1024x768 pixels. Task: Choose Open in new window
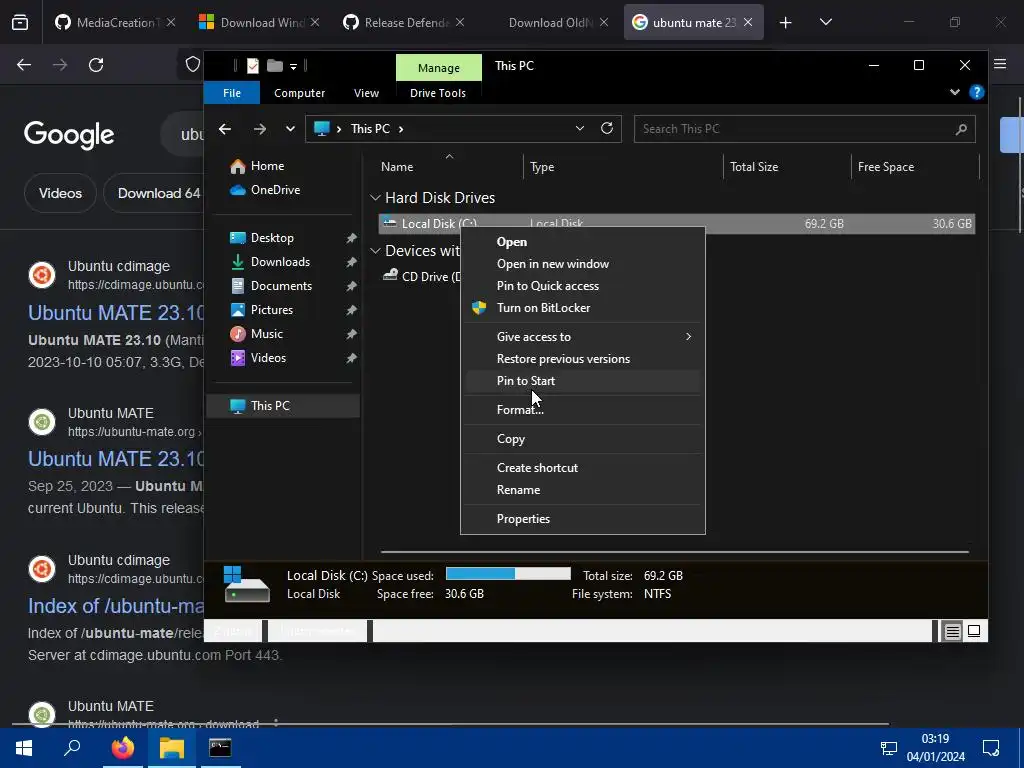coord(583,264)
